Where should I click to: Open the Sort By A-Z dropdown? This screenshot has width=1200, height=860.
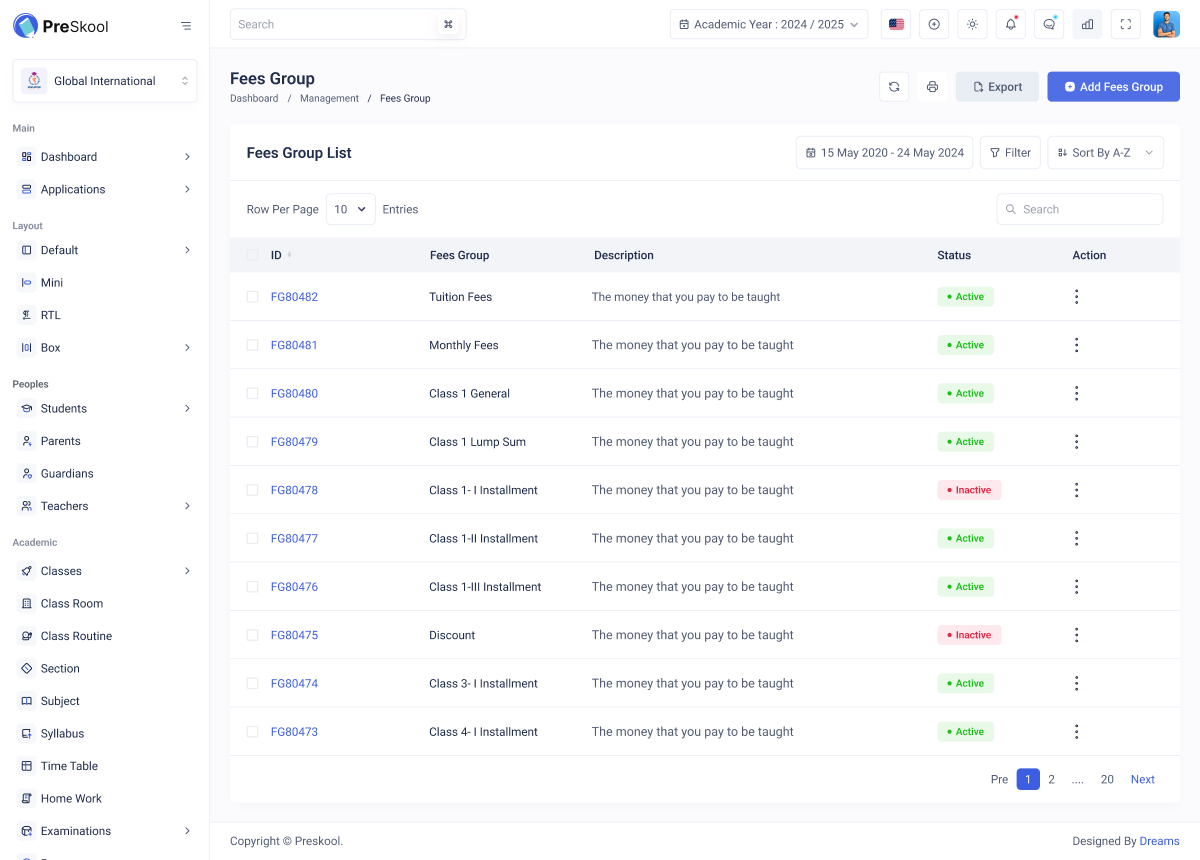tap(1105, 153)
